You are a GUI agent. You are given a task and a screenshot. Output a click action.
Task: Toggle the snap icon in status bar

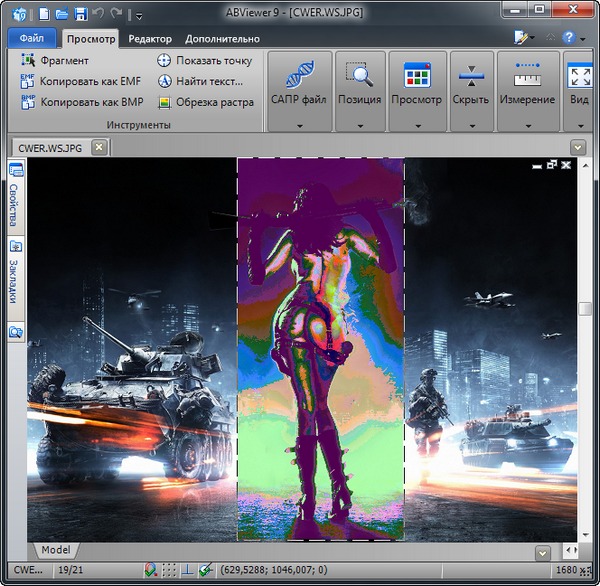150,570
